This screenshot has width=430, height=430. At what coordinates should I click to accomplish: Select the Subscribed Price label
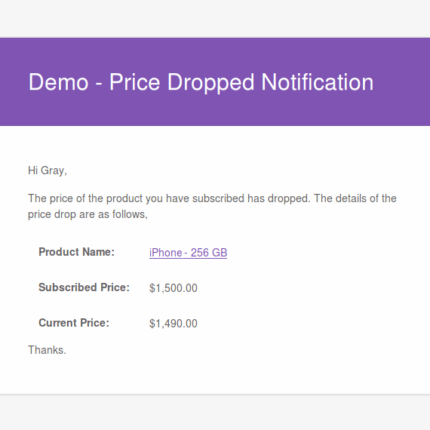[84, 287]
